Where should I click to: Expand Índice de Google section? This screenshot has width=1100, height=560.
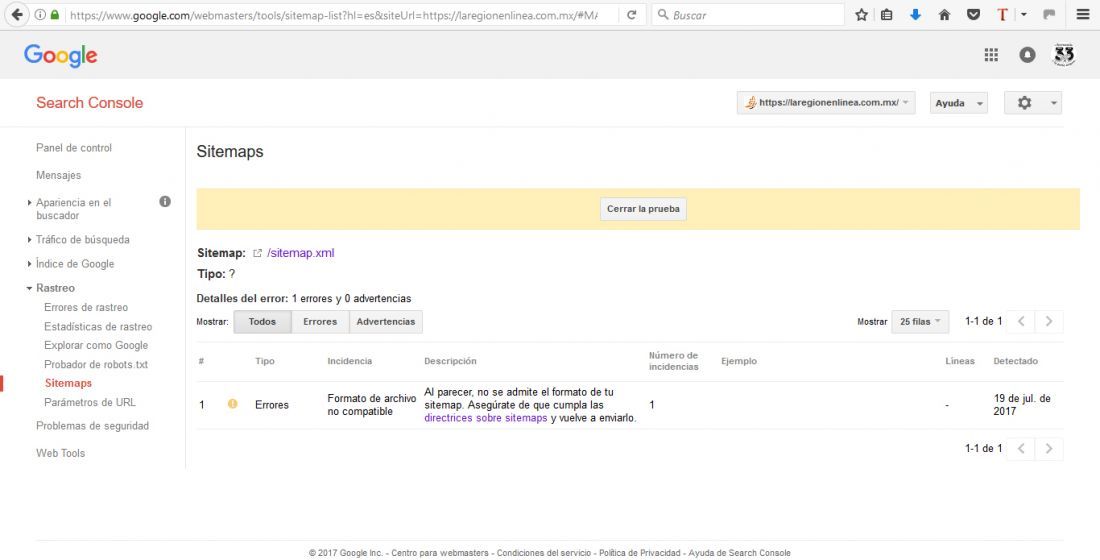29,264
